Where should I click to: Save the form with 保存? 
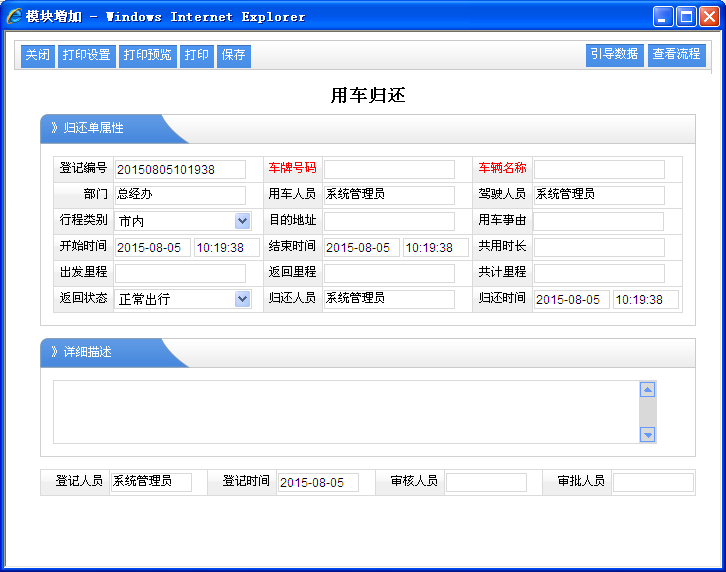point(233,56)
